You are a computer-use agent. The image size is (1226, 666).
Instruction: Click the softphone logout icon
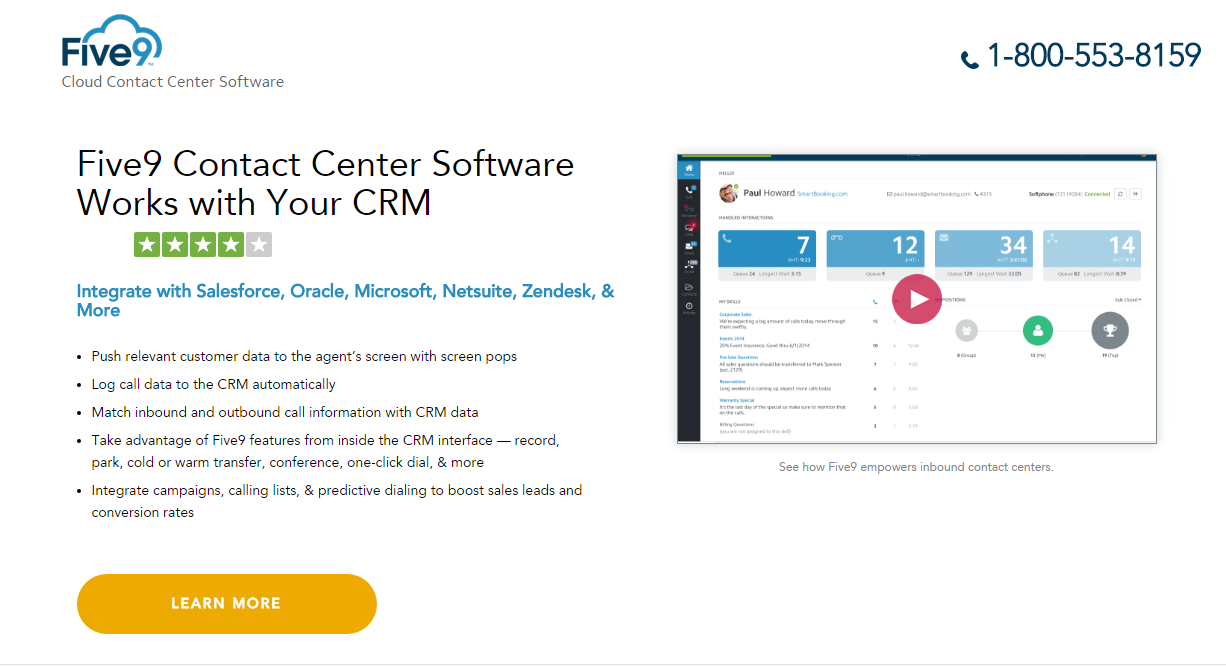pyautogui.click(x=1135, y=194)
